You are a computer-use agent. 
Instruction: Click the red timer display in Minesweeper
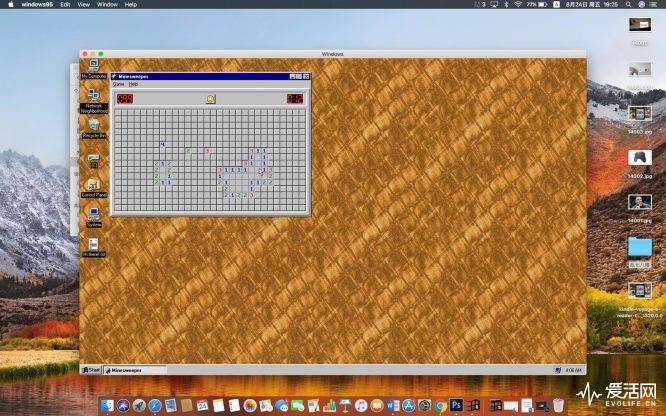coord(295,99)
